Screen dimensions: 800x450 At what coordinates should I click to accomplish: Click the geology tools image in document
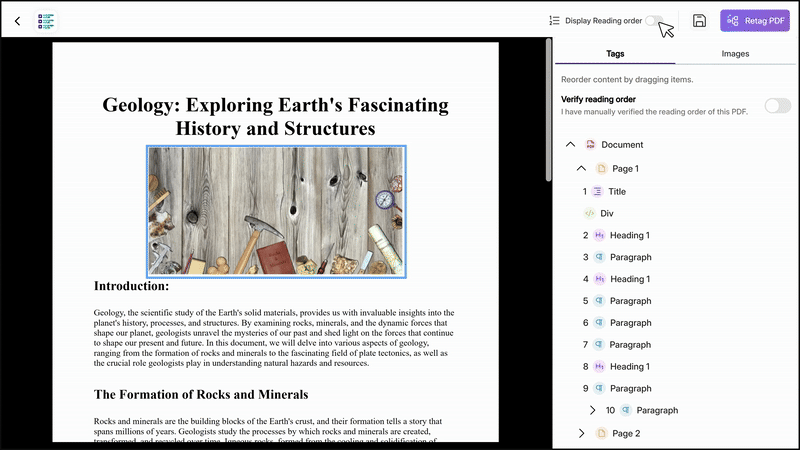(276, 211)
